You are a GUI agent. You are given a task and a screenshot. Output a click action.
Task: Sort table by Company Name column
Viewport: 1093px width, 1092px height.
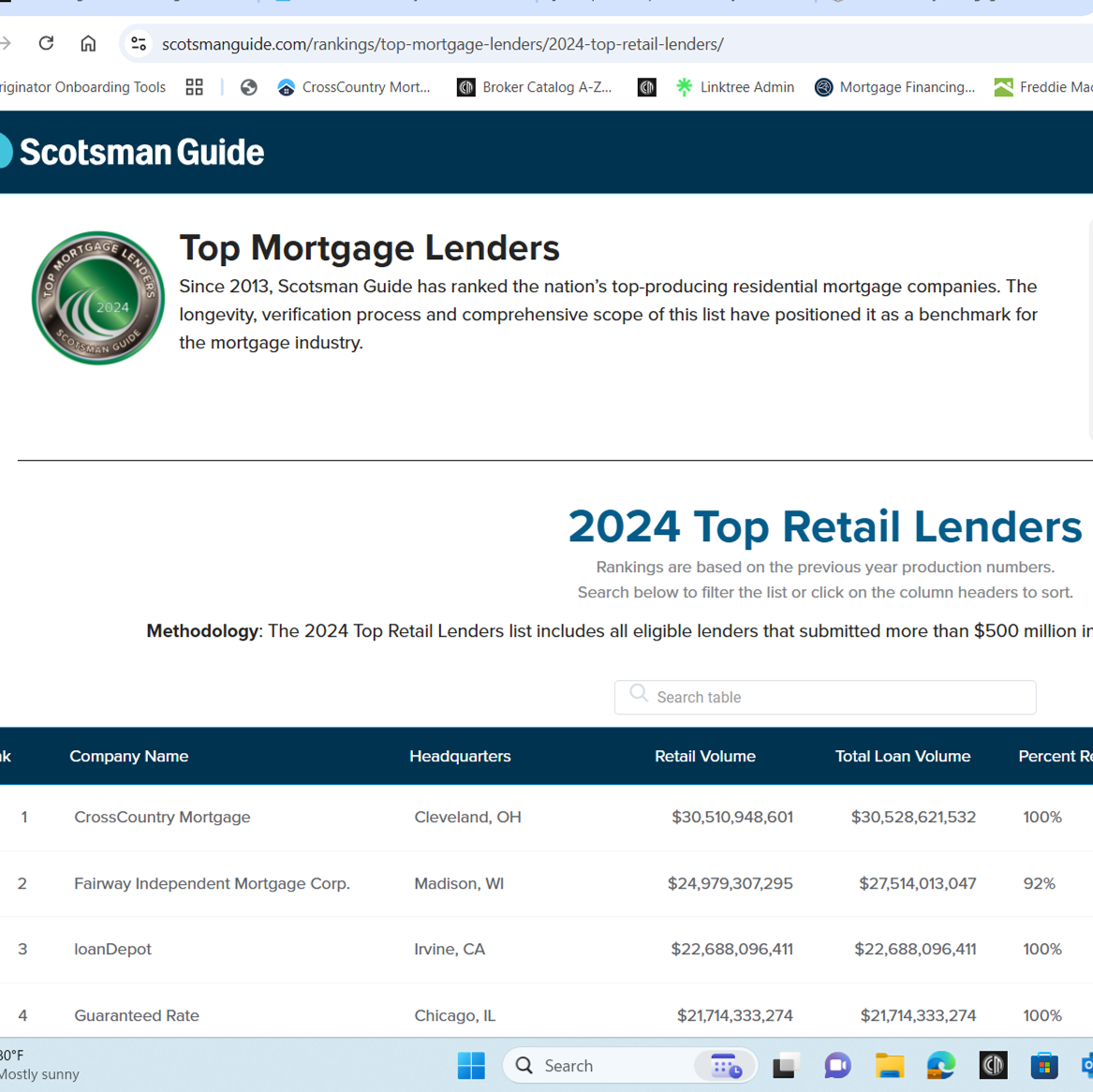pos(129,756)
